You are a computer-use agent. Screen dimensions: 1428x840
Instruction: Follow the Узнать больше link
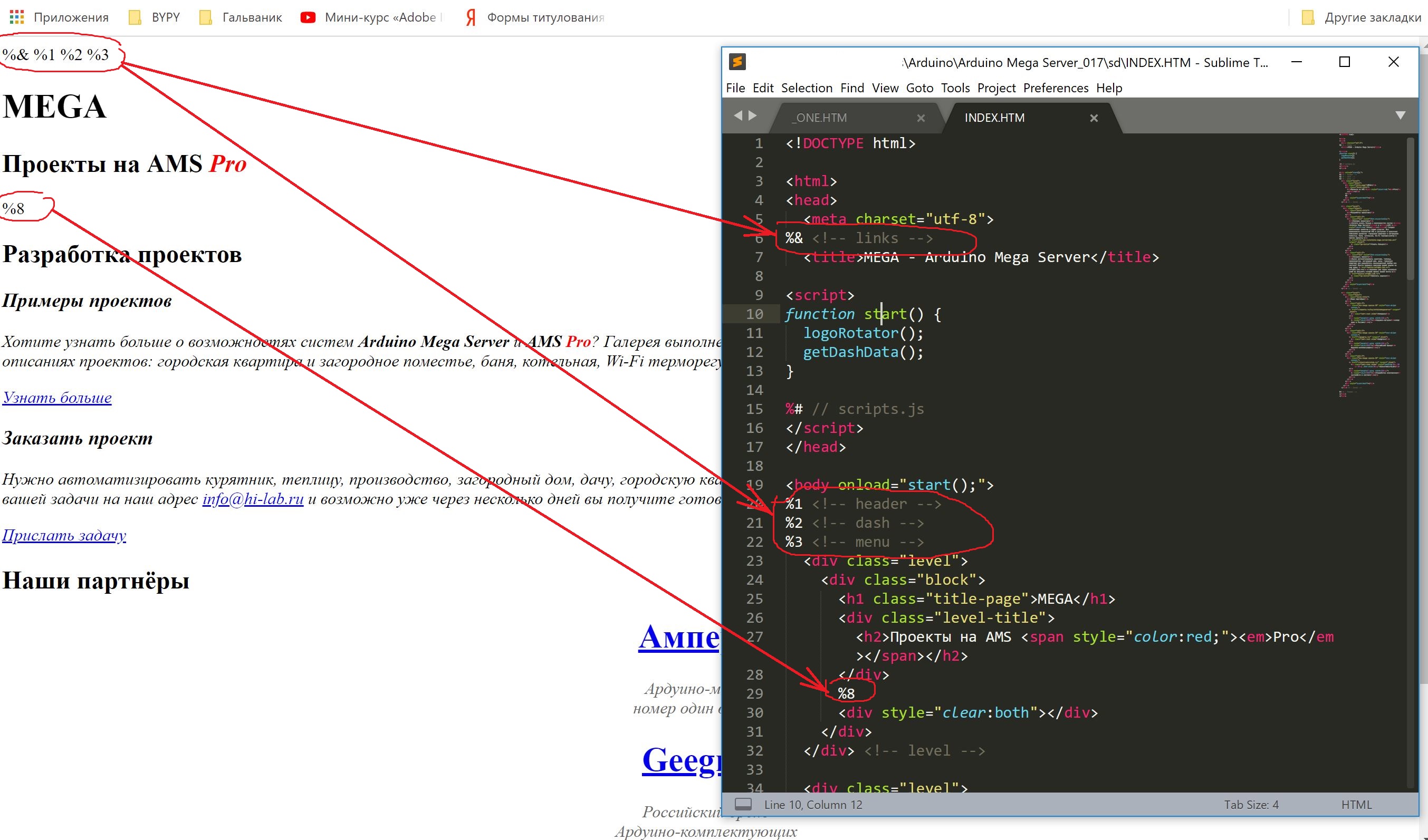56,397
